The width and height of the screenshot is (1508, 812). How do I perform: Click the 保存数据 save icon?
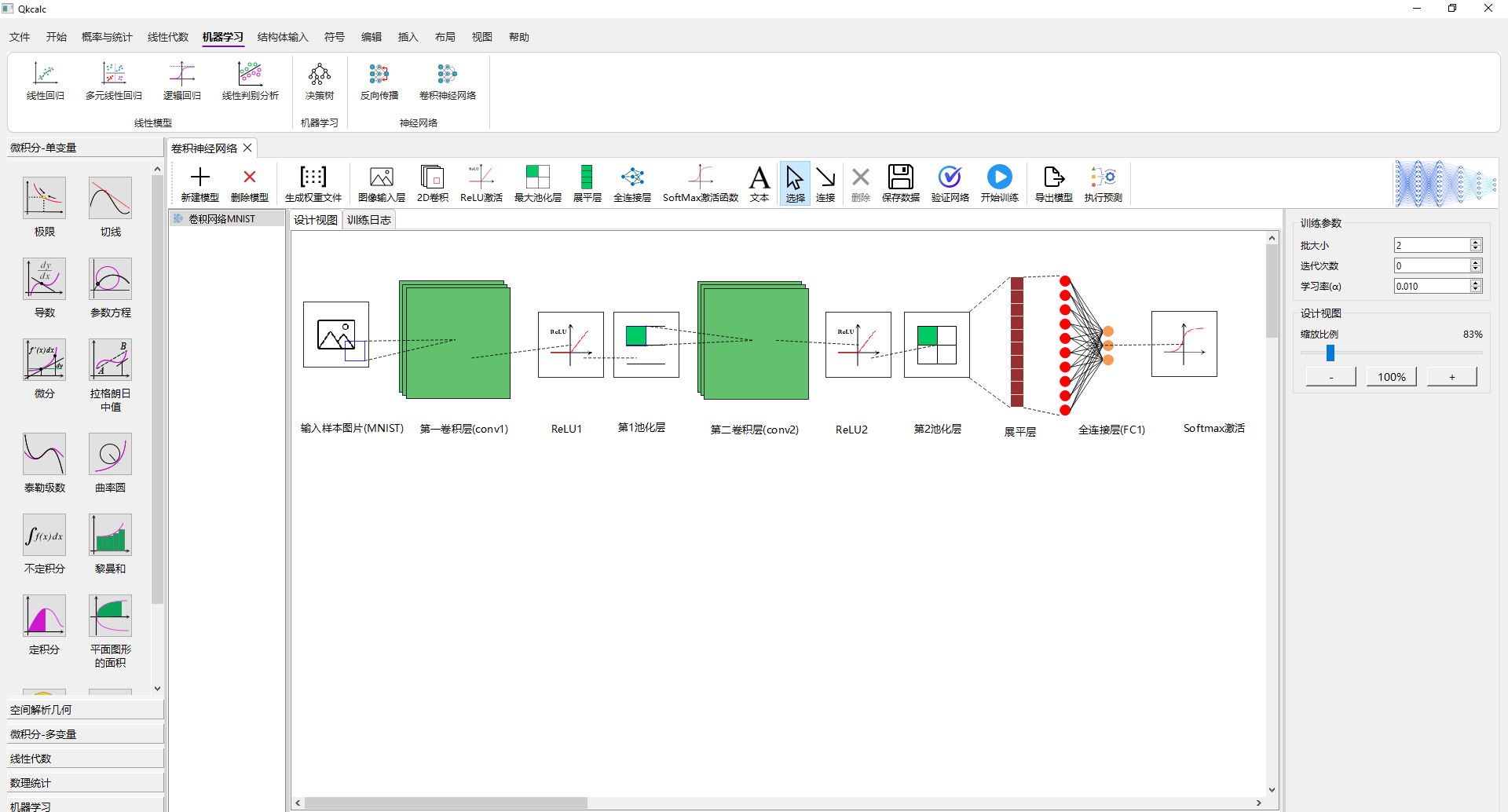click(900, 184)
